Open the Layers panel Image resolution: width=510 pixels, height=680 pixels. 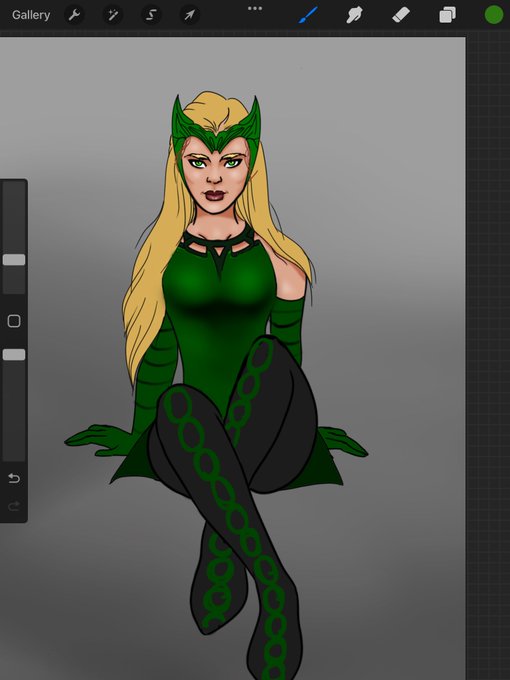448,15
